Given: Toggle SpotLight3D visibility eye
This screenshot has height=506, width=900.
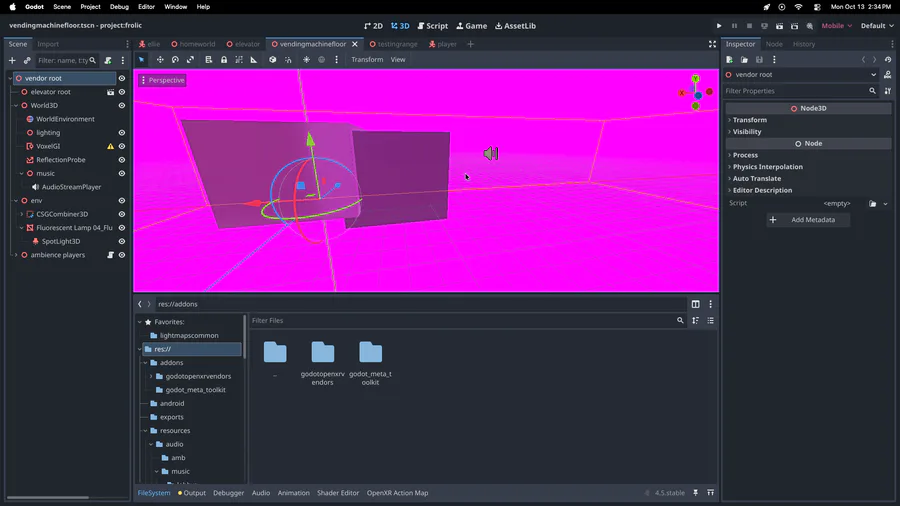Looking at the screenshot, I should point(122,242).
